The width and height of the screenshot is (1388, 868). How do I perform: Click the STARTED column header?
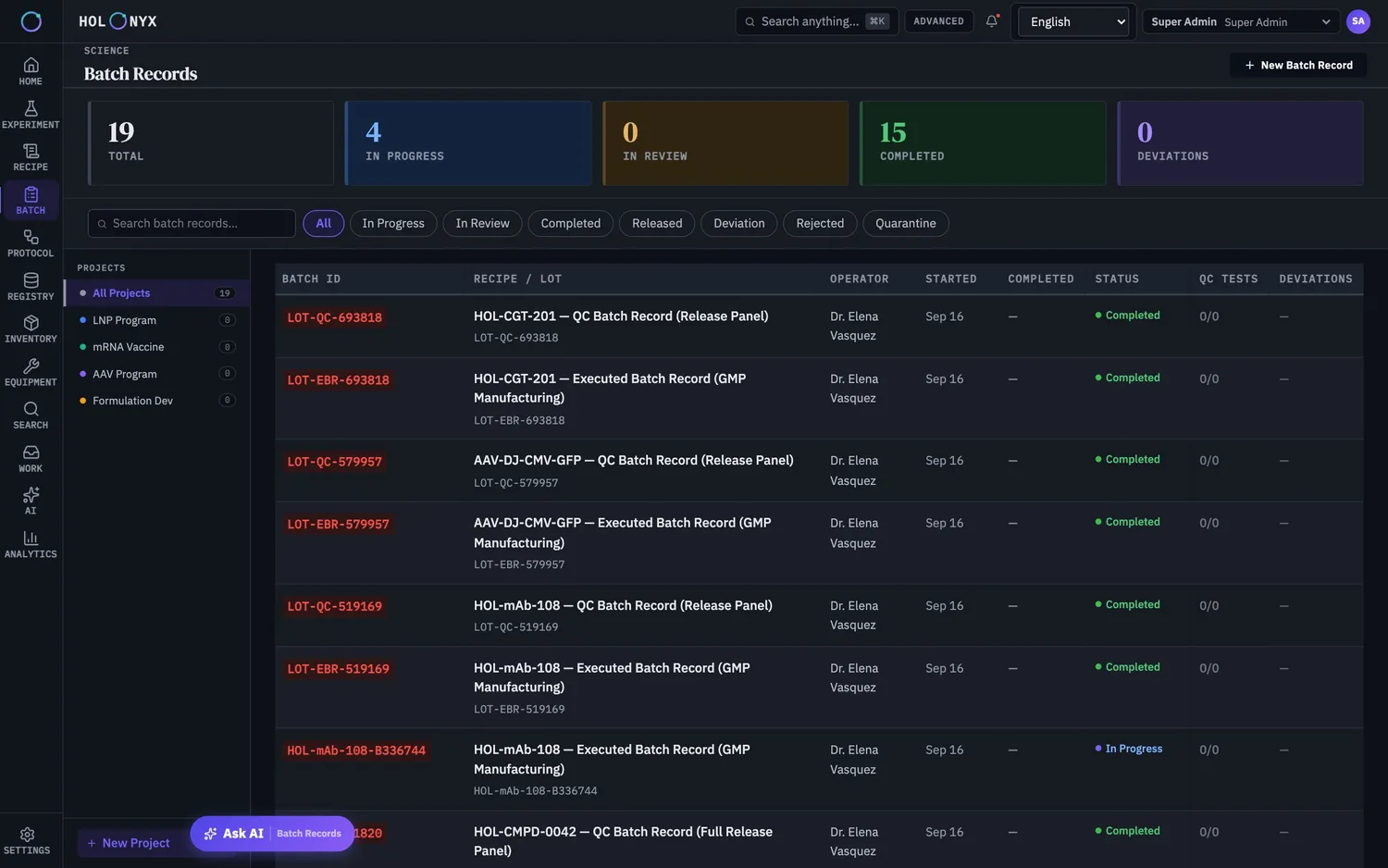tap(951, 279)
